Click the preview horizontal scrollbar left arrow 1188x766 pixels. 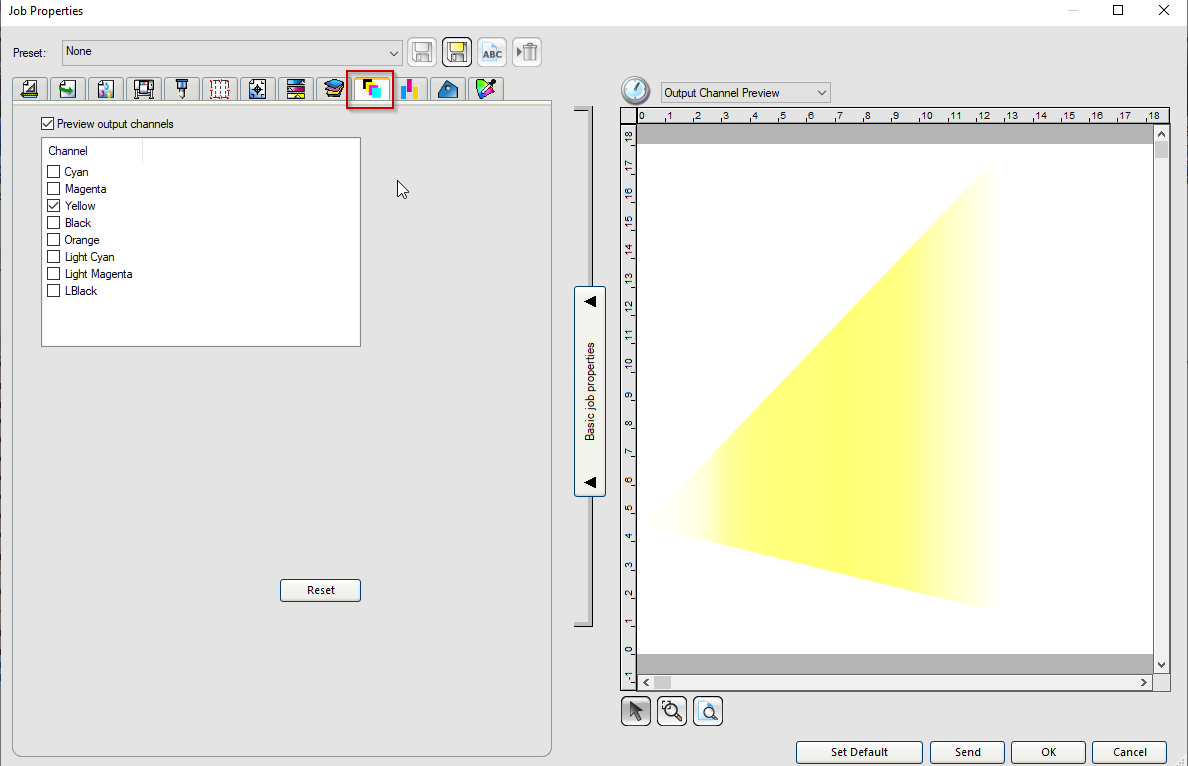[646, 683]
